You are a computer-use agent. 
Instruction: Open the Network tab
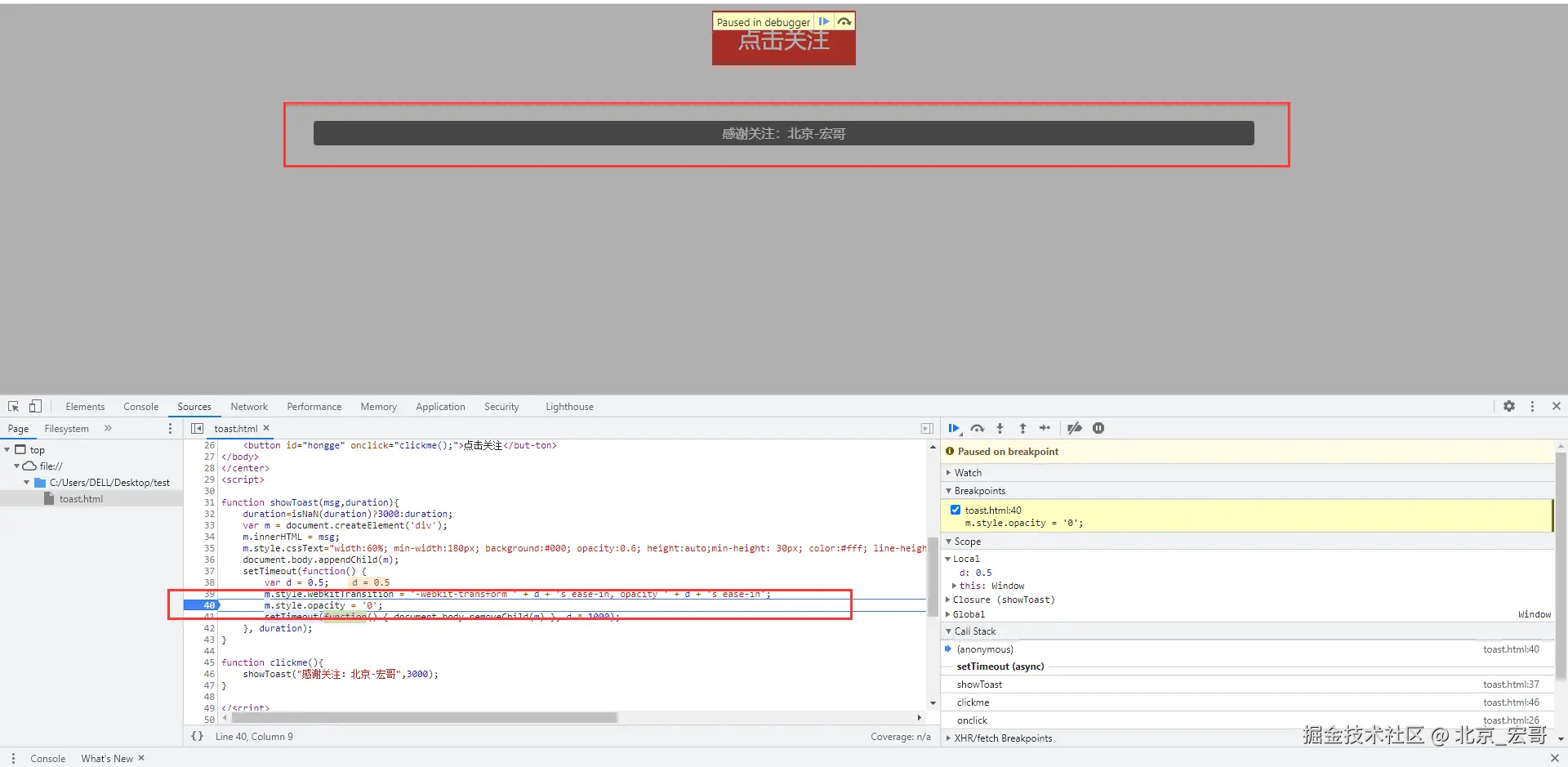(249, 406)
